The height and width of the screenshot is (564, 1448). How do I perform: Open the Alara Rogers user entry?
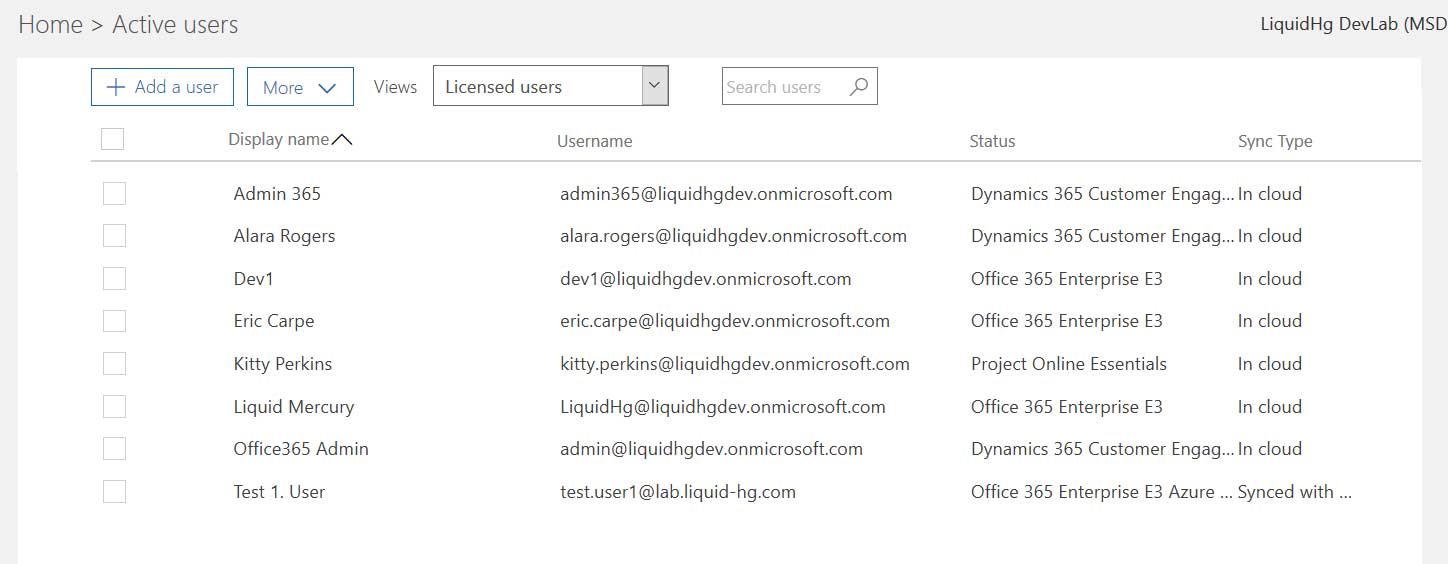[284, 236]
